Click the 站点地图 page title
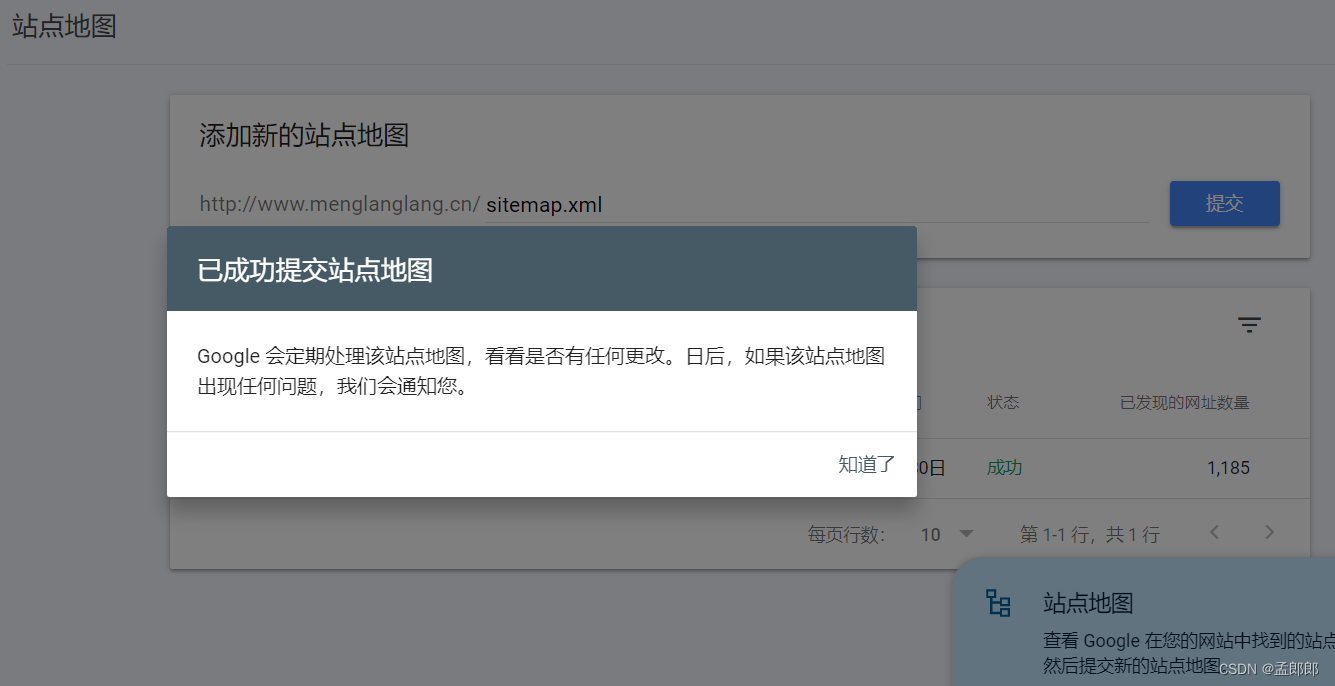1335x686 pixels. tap(64, 26)
